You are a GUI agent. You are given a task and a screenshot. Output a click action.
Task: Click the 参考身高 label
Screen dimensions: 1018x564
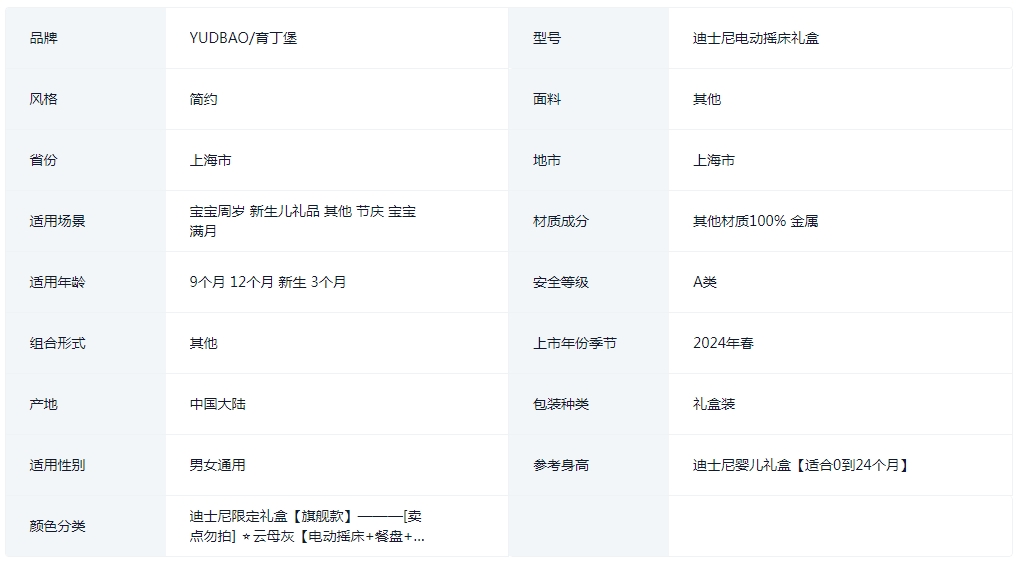[561, 465]
